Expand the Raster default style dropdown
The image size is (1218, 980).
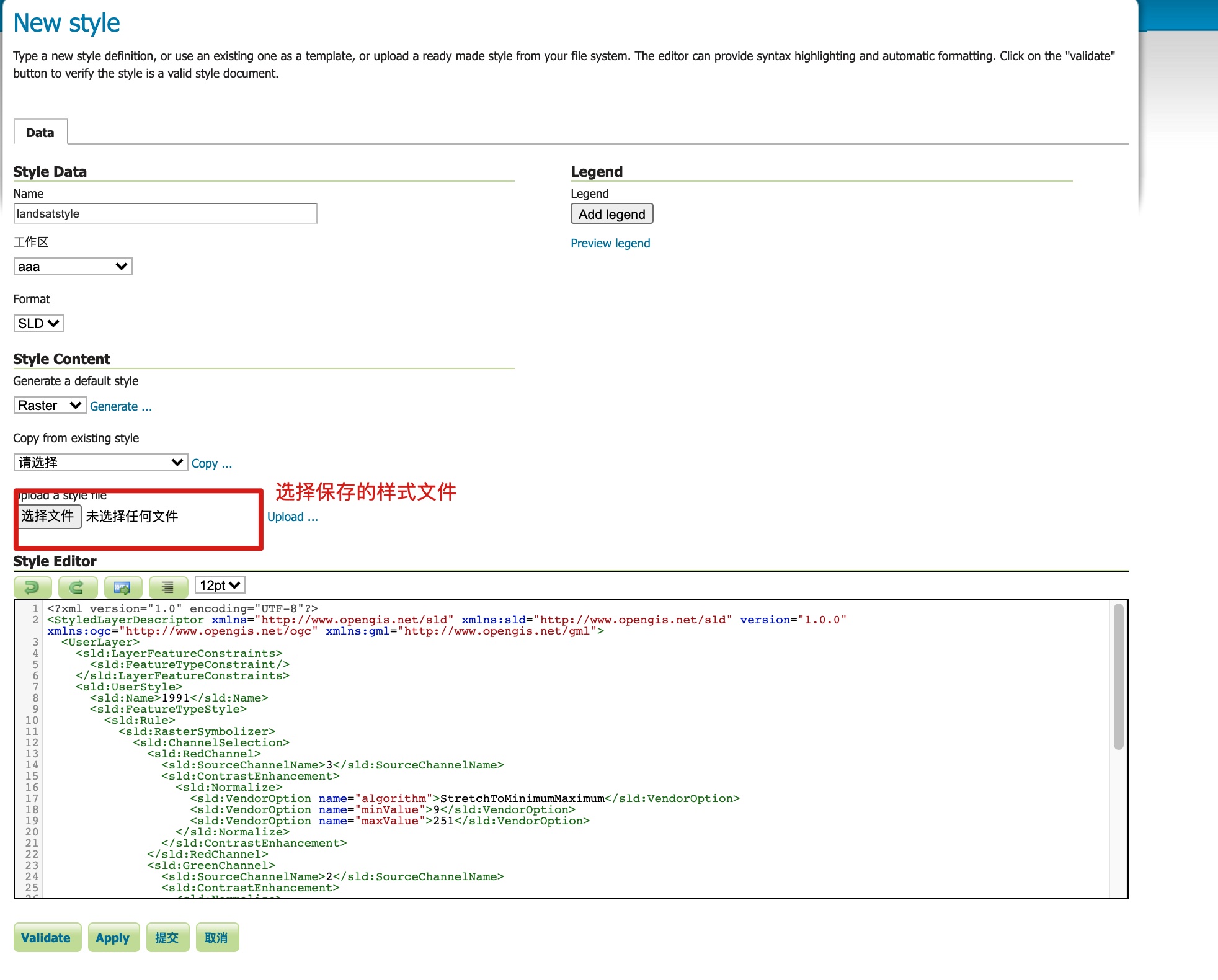[50, 406]
